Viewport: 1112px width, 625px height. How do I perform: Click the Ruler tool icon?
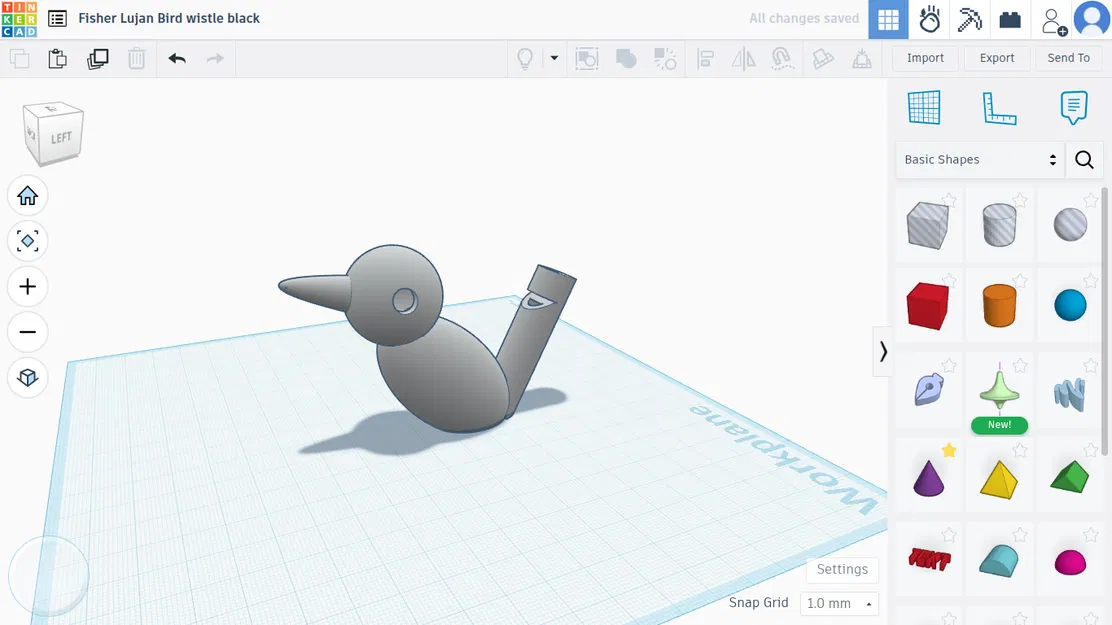(x=999, y=108)
